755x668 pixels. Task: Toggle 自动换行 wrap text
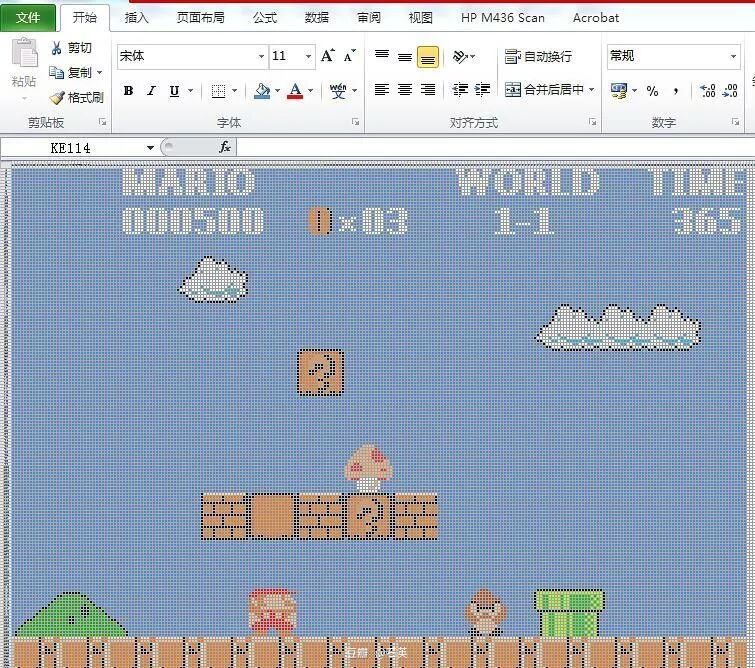pos(538,56)
